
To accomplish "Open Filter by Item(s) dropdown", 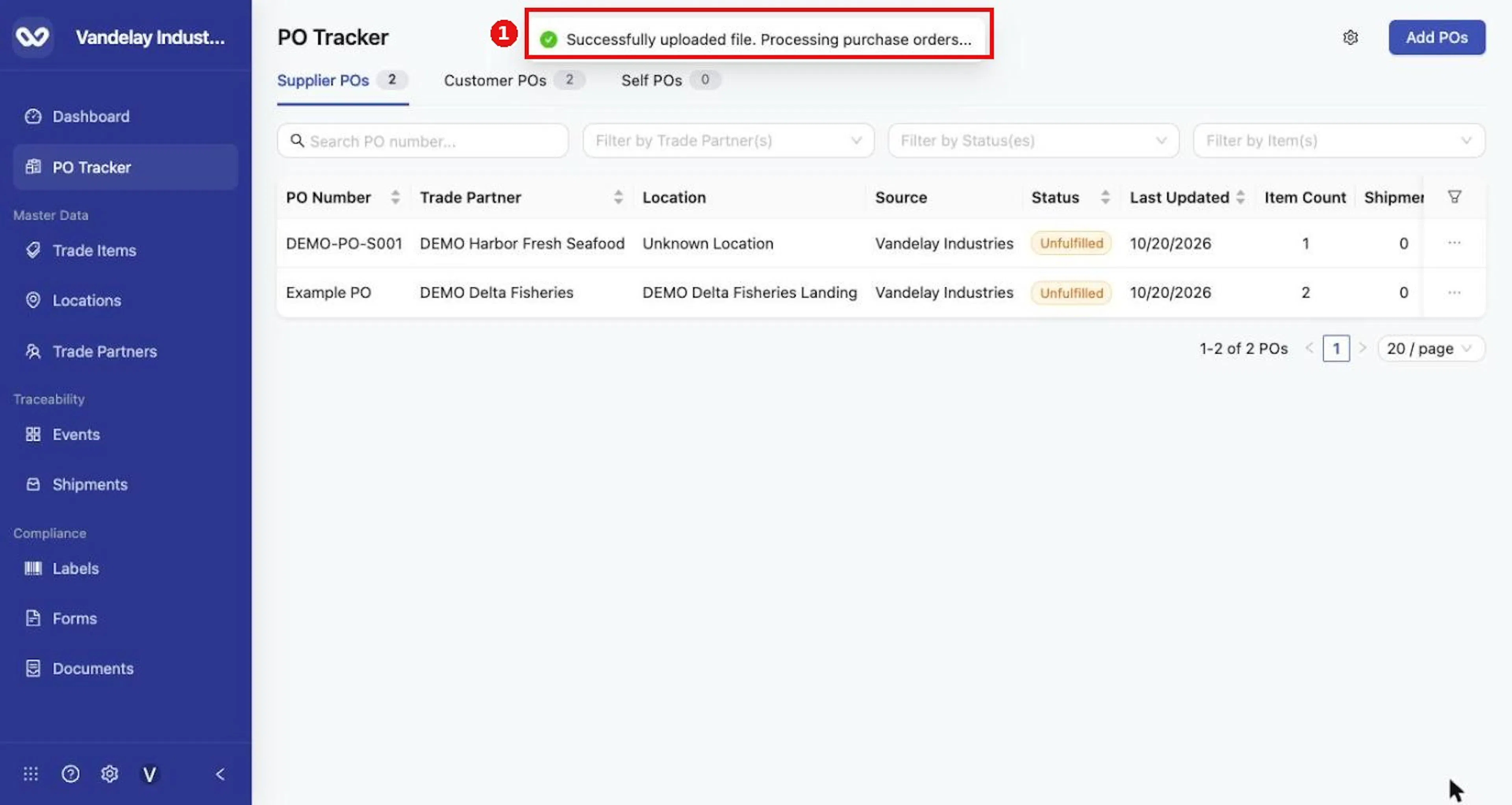I will coord(1339,141).
